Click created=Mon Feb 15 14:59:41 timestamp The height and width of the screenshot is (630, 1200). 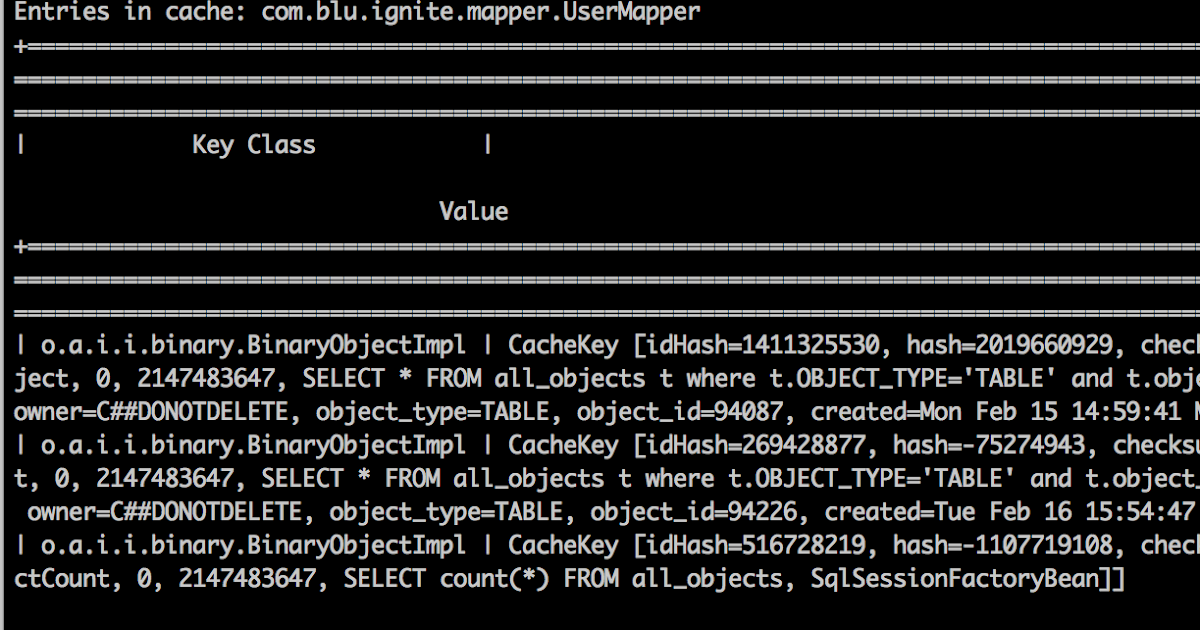click(x=1000, y=412)
